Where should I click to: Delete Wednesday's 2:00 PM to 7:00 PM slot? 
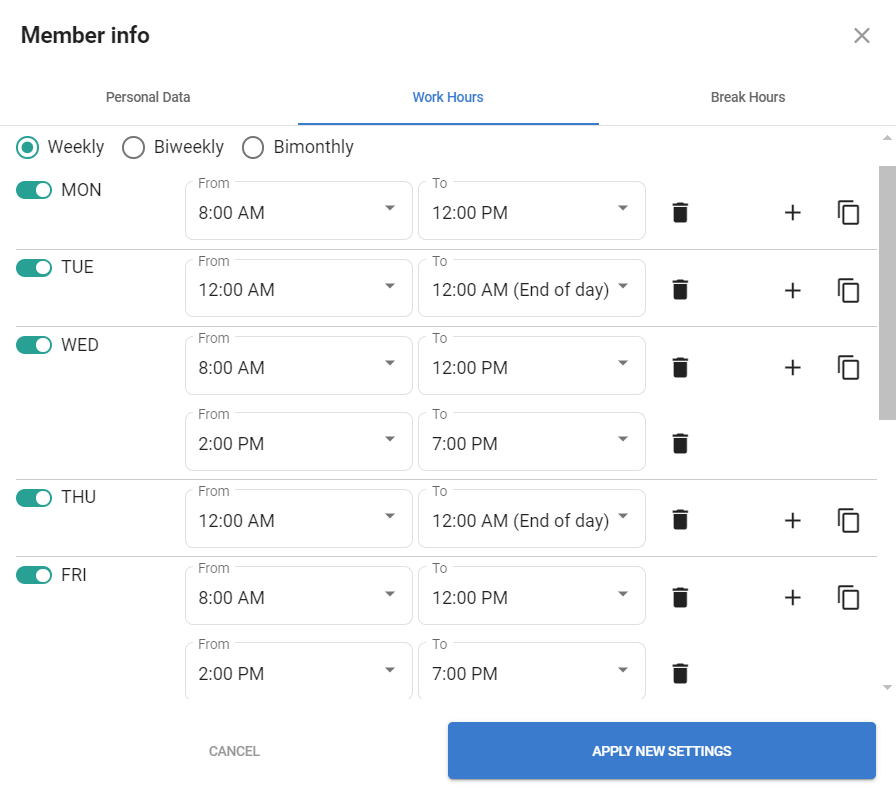680,443
